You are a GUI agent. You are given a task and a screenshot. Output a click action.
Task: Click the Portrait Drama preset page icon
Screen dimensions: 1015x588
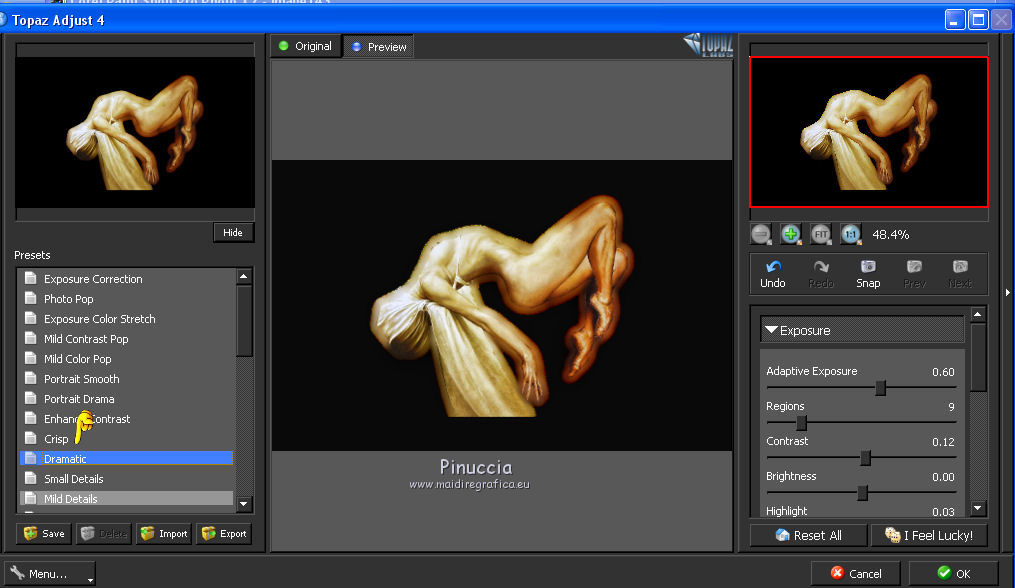pyautogui.click(x=30, y=398)
